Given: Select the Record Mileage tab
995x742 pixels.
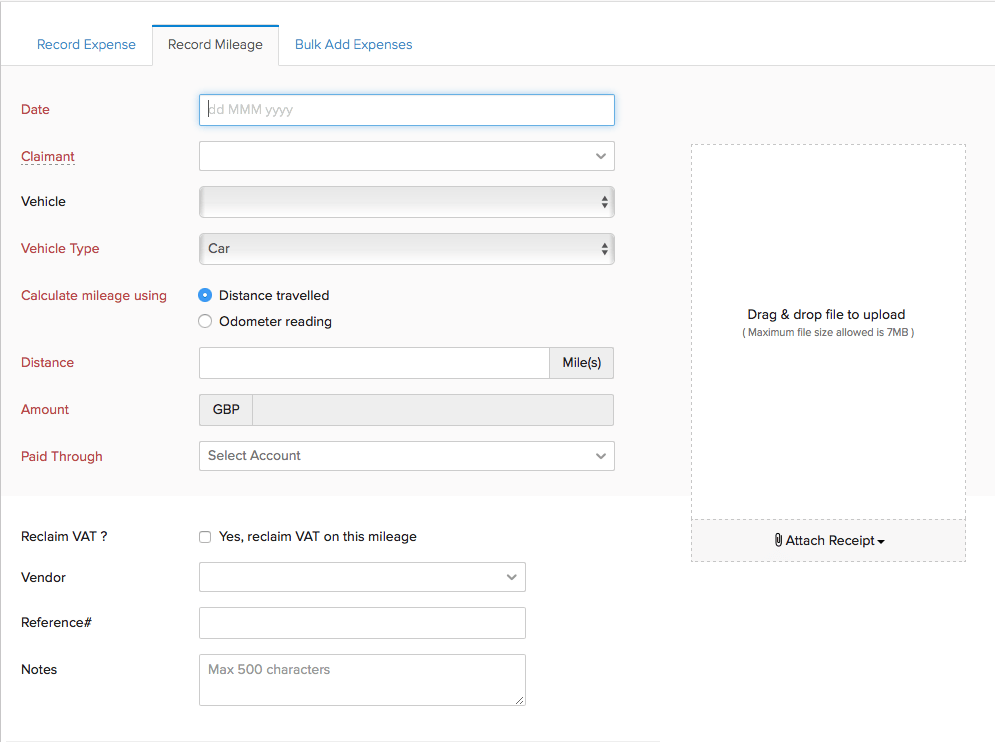Looking at the screenshot, I should [215, 45].
